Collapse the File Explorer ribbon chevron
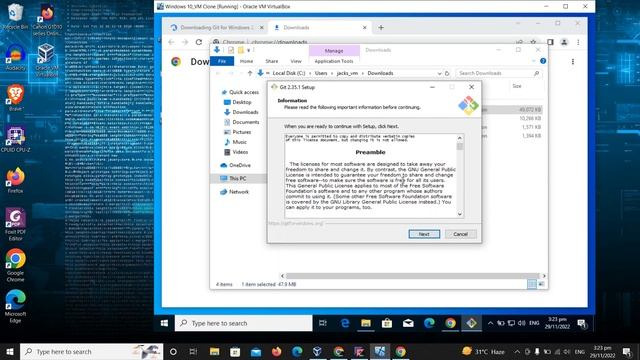The width and height of the screenshot is (640, 360). [x=533, y=61]
